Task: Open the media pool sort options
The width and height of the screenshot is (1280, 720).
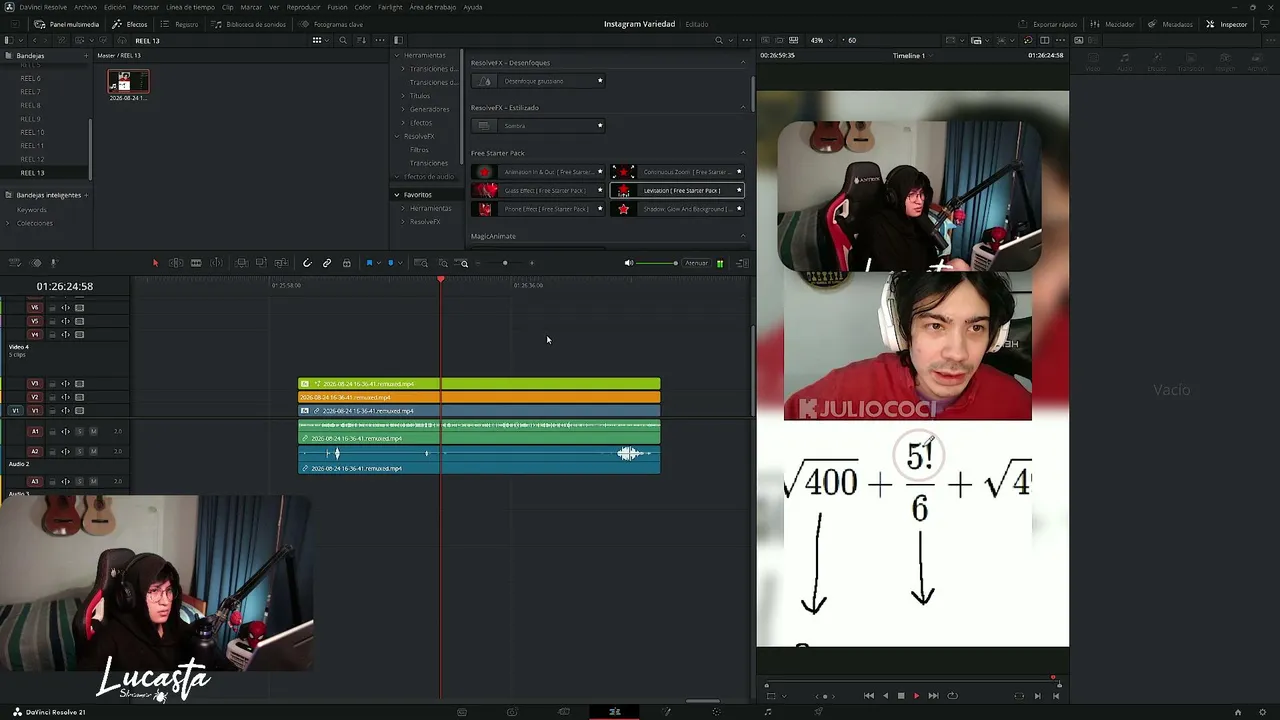Action: (361, 40)
